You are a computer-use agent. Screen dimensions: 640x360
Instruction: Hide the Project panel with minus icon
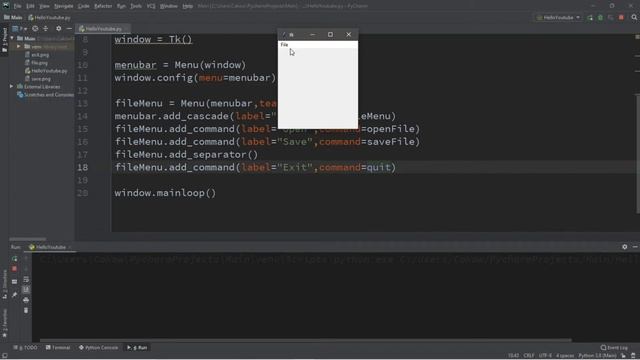point(69,29)
